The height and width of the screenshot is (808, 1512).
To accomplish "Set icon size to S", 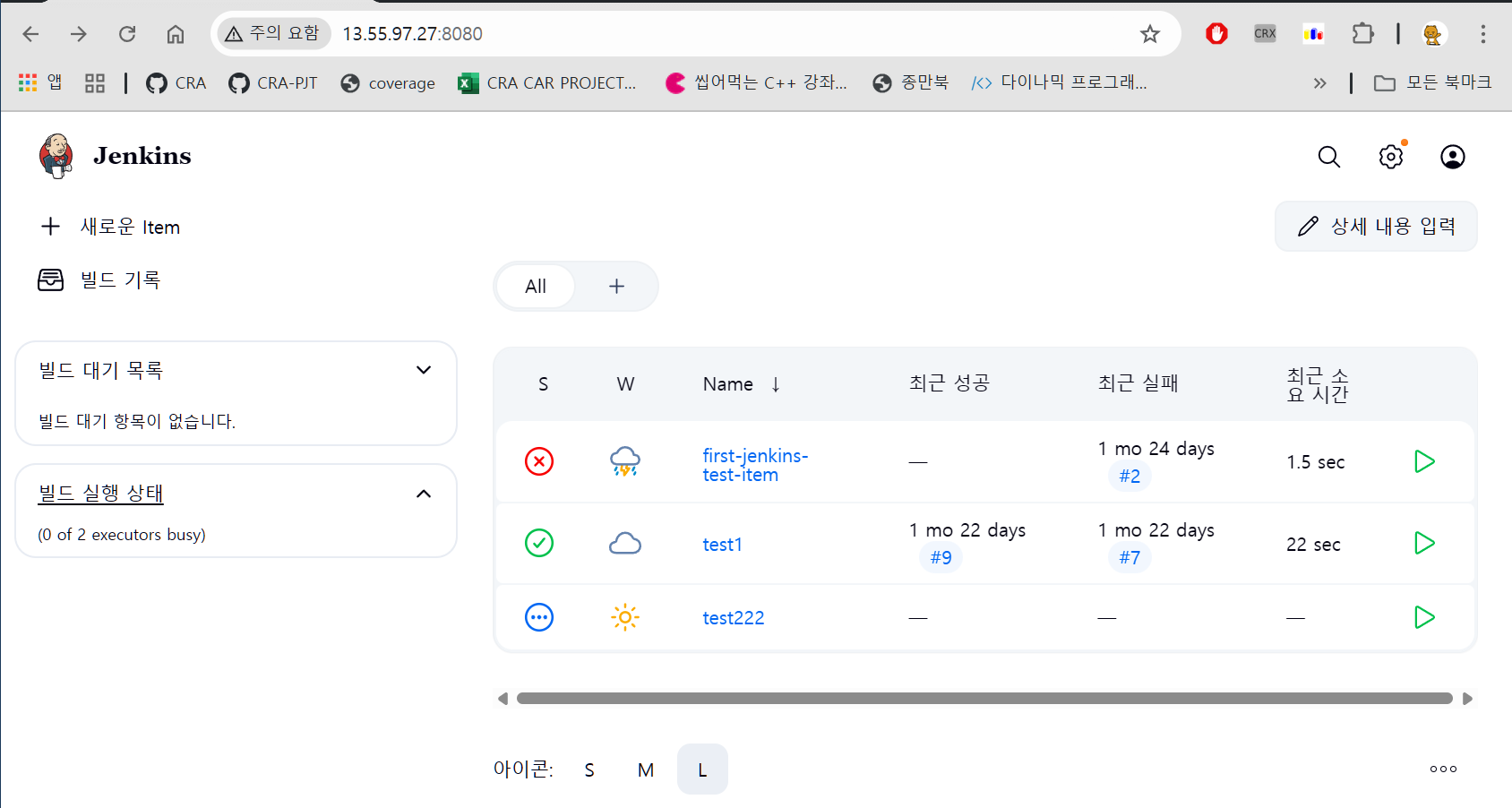I will (589, 769).
